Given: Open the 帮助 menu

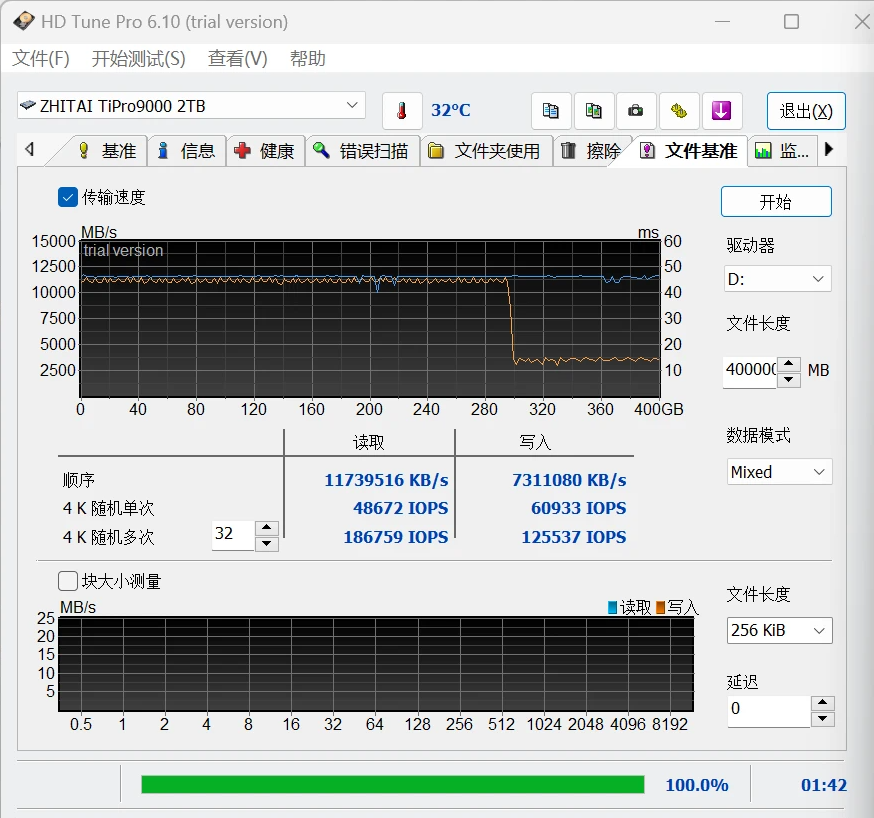Looking at the screenshot, I should tap(308, 59).
